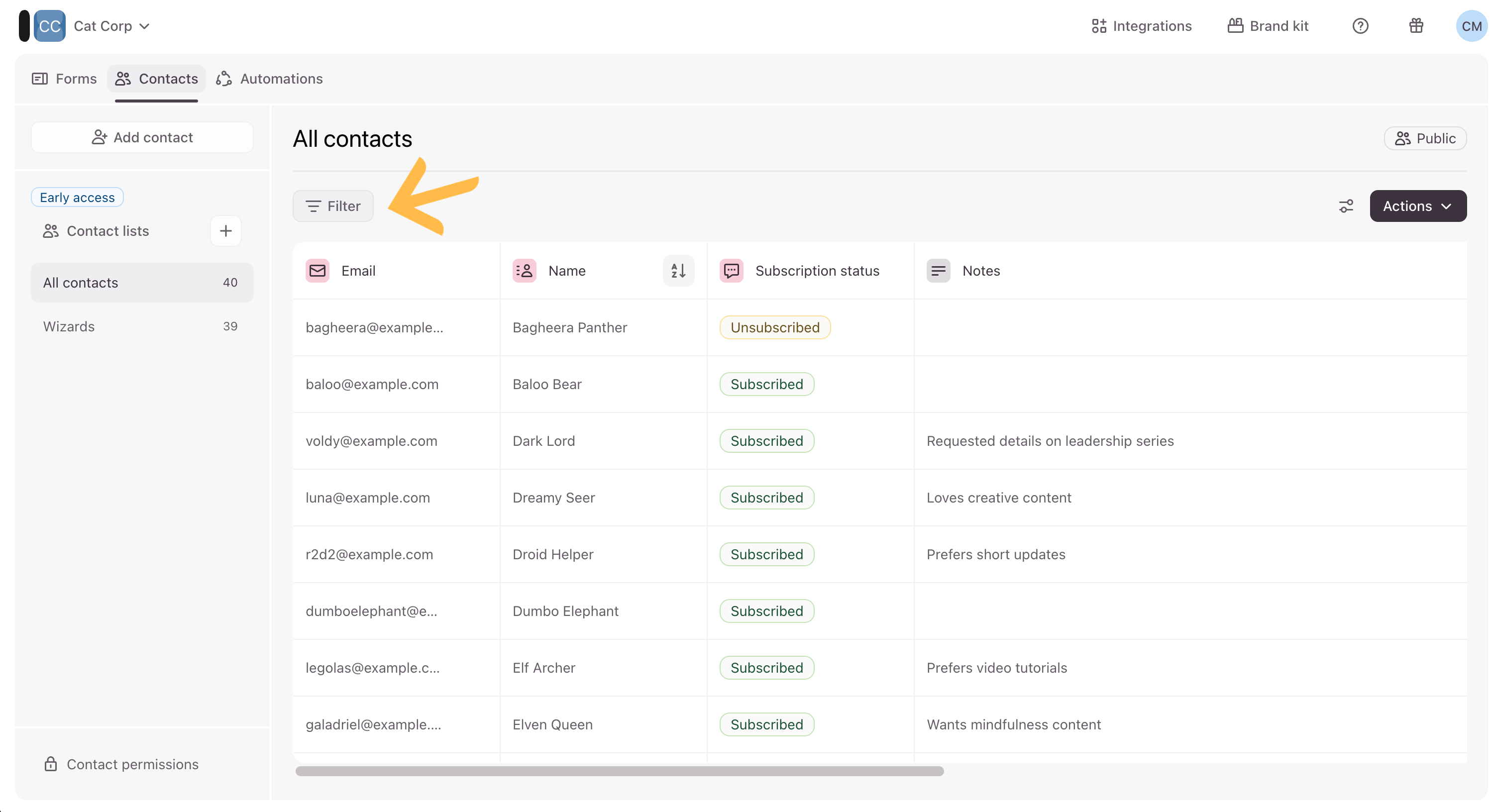This screenshot has height=812, width=1491.
Task: Click the Notes column icon
Action: (x=938, y=271)
